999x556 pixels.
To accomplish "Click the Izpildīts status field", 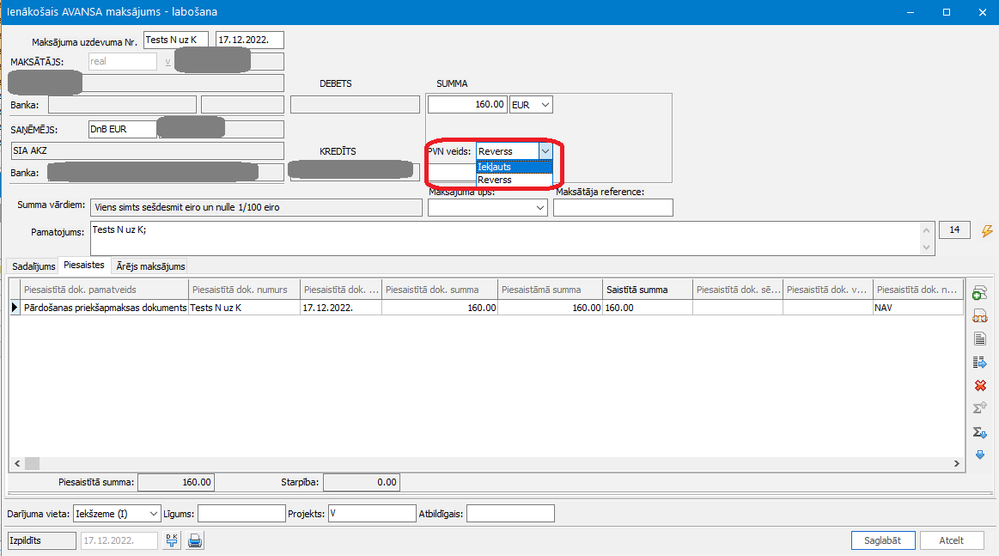I will pos(41,541).
